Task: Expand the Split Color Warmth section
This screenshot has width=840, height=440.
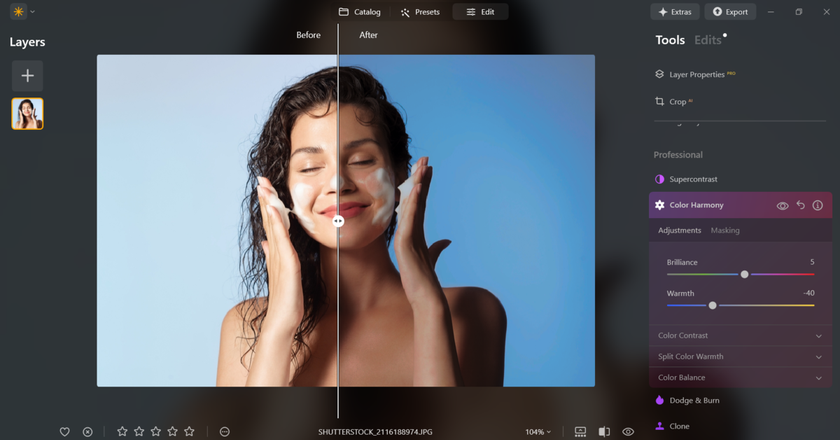Action: click(x=740, y=356)
